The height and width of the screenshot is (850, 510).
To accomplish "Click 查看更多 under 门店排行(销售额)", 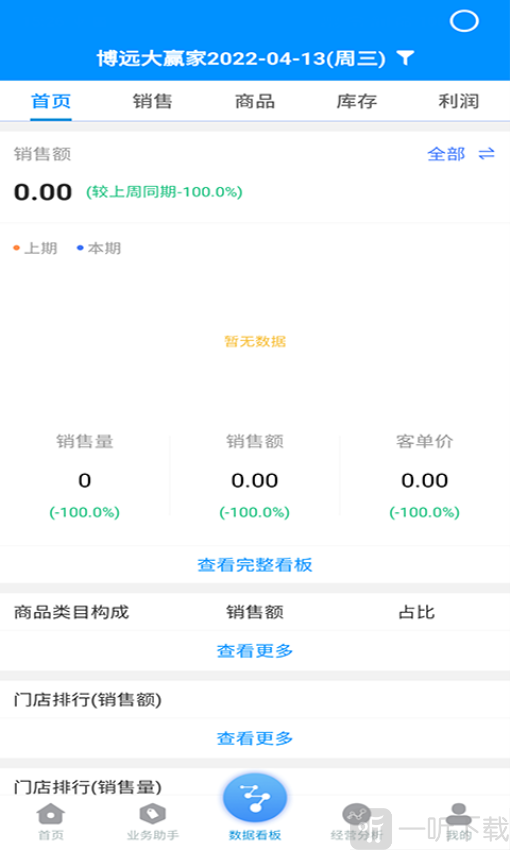I will tap(255, 738).
